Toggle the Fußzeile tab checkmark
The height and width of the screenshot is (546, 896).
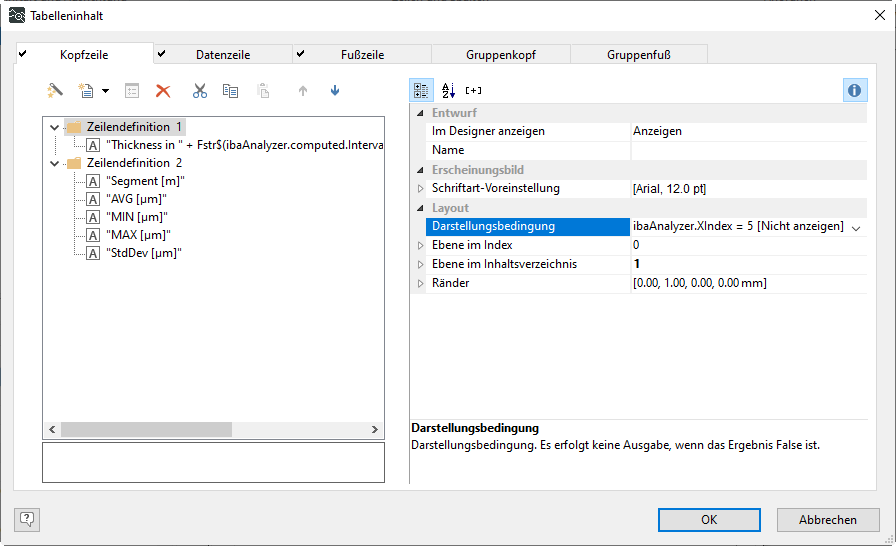301,54
